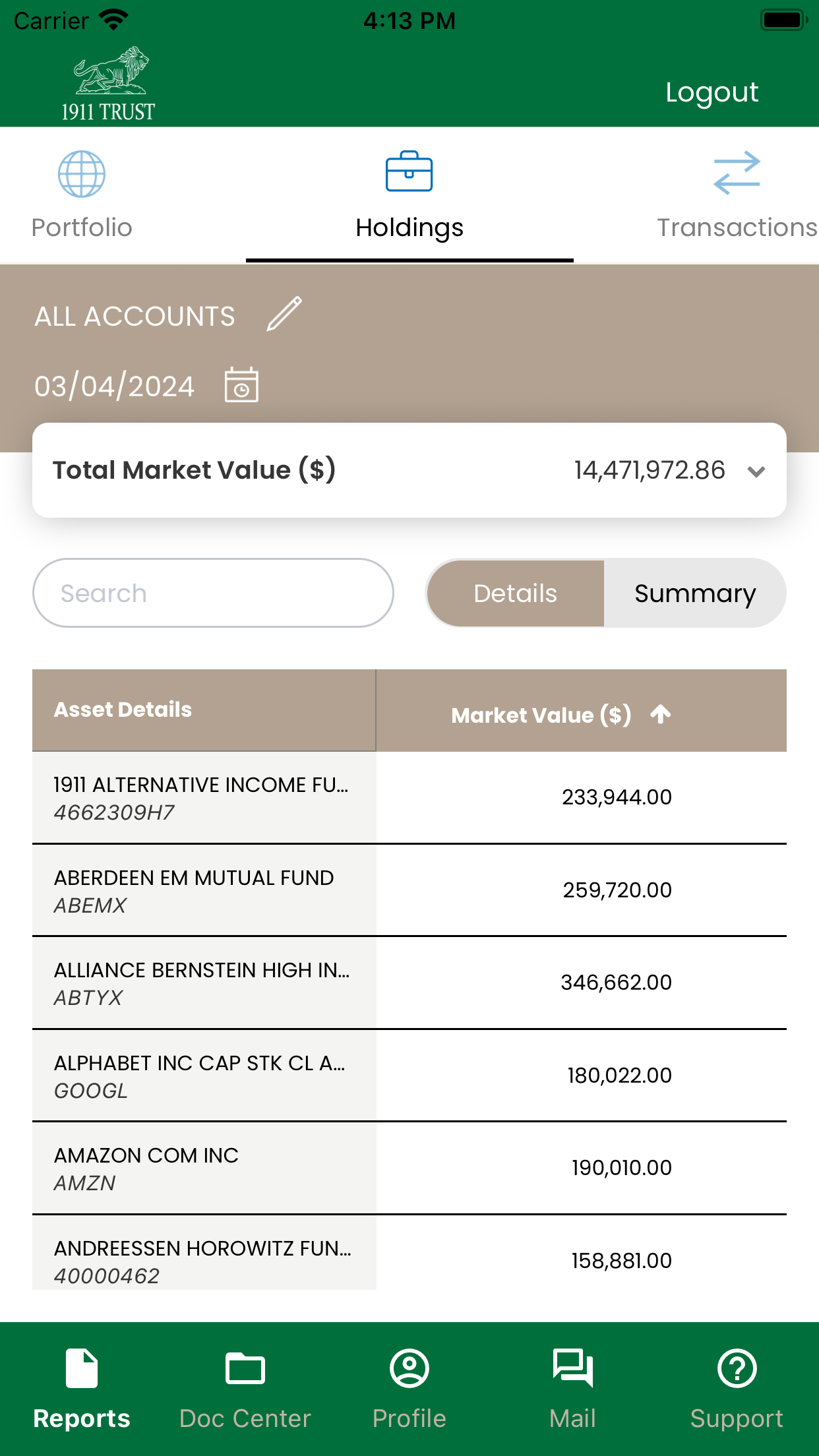Open the 03/04/2024 date selector
Viewport: 819px width, 1456px height.
pyautogui.click(x=115, y=386)
